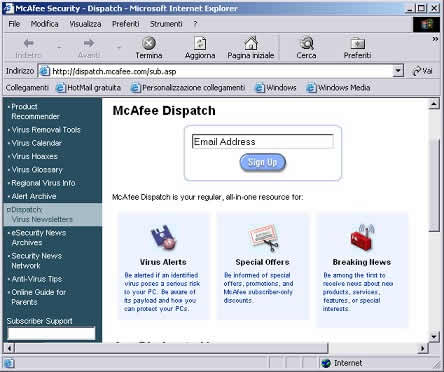The image size is (444, 372).
Task: Click the Sign Up button
Action: pos(263,163)
